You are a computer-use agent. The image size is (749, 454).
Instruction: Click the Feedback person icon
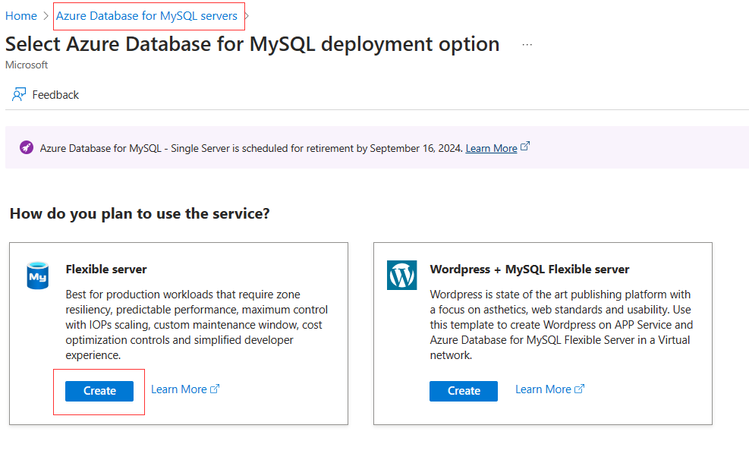click(x=19, y=94)
